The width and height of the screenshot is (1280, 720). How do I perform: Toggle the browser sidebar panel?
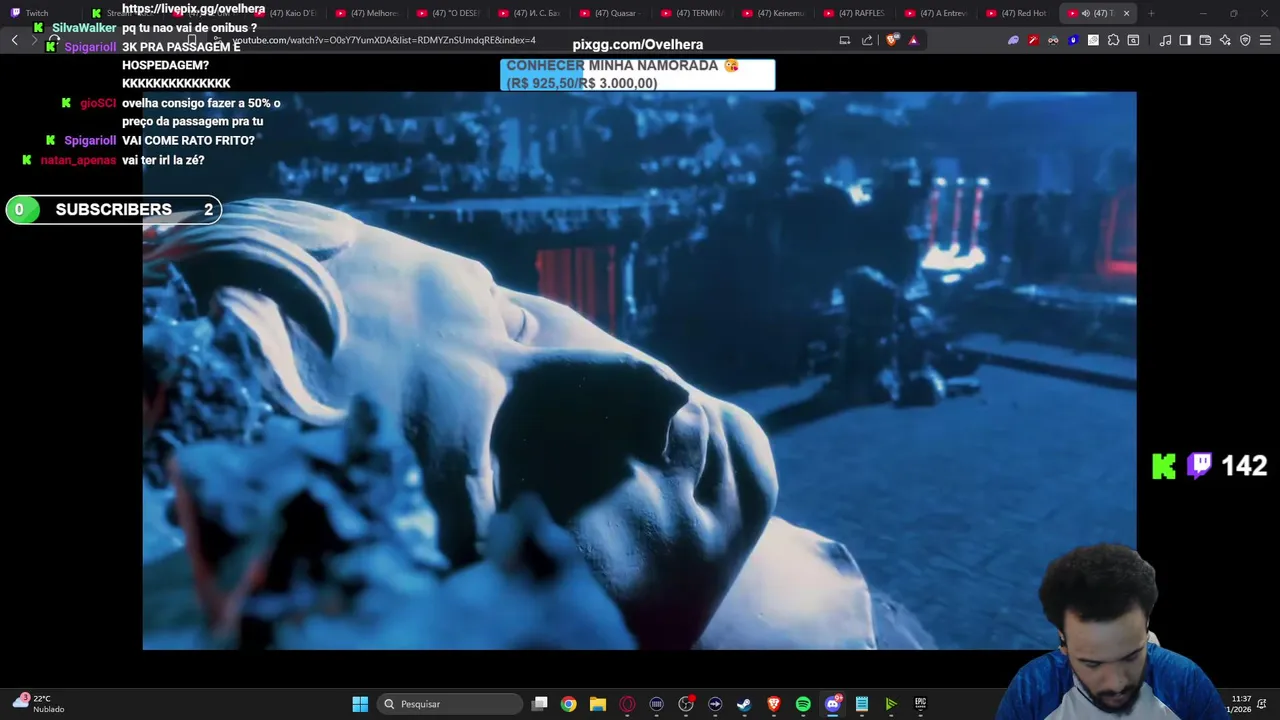tap(1185, 40)
